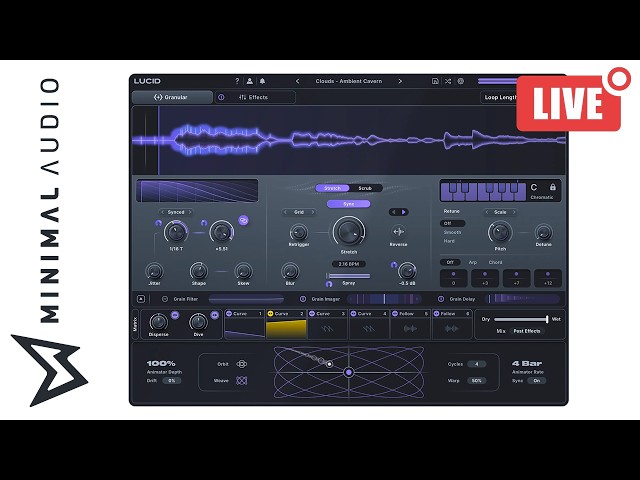
Task: Toggle the Animator Rate Sync On switch
Action: tap(537, 380)
